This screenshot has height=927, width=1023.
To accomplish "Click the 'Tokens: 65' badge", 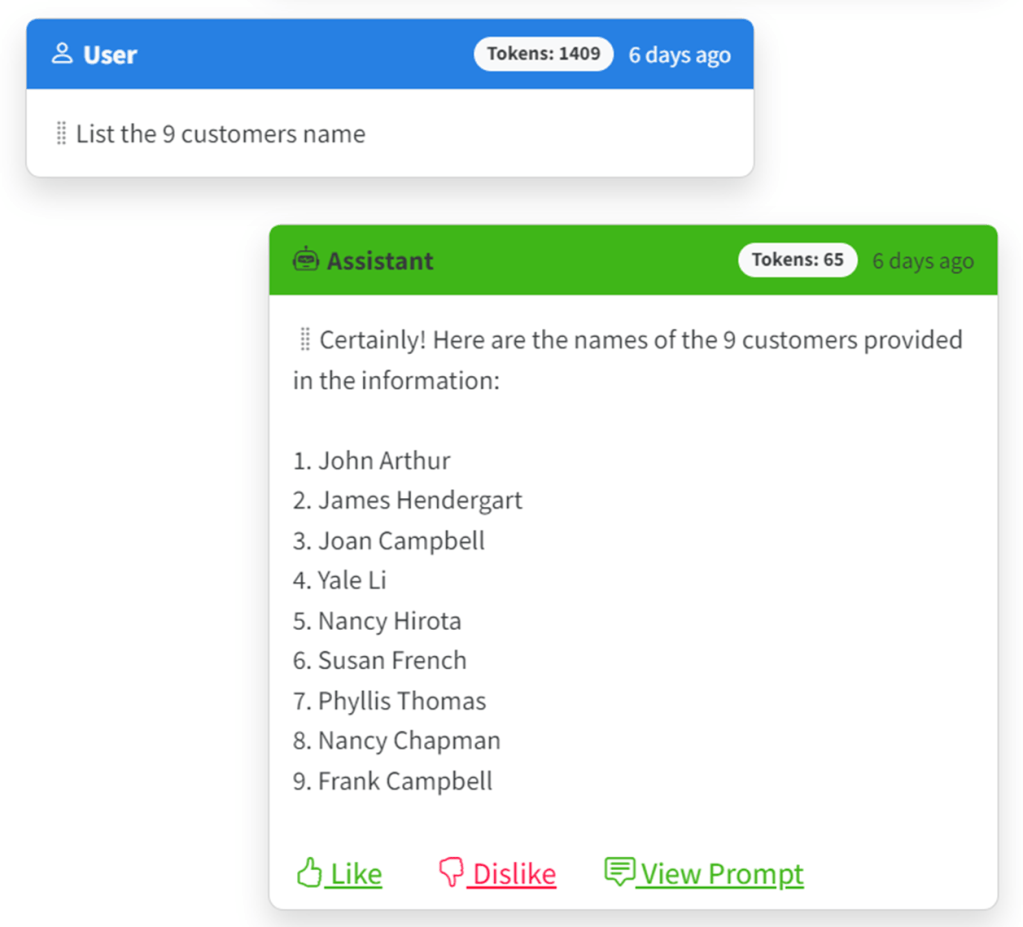I will (x=797, y=260).
